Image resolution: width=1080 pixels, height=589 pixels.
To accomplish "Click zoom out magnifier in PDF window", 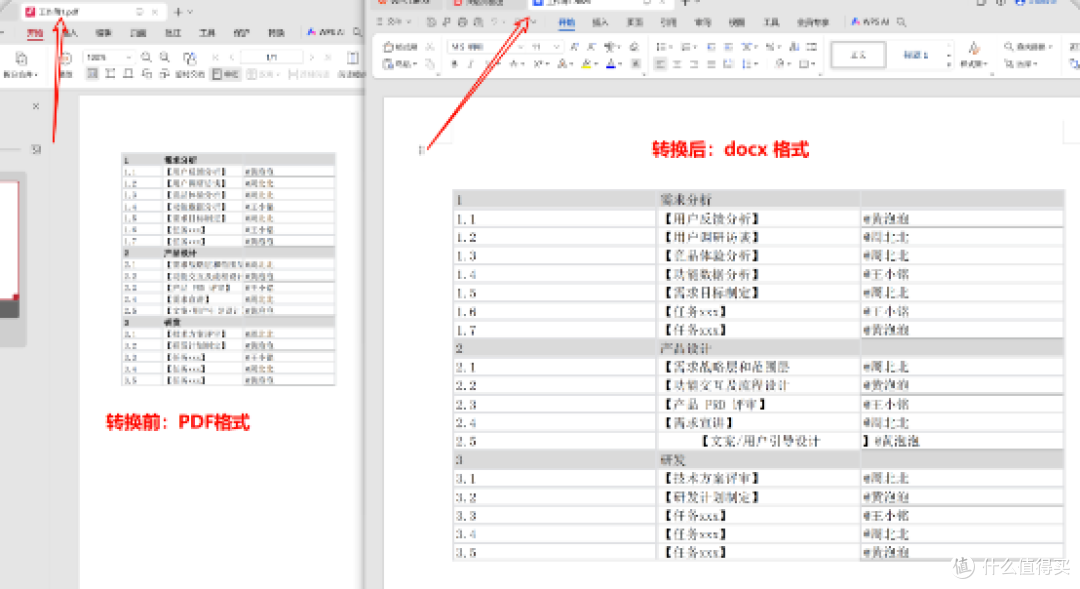I will tap(146, 57).
